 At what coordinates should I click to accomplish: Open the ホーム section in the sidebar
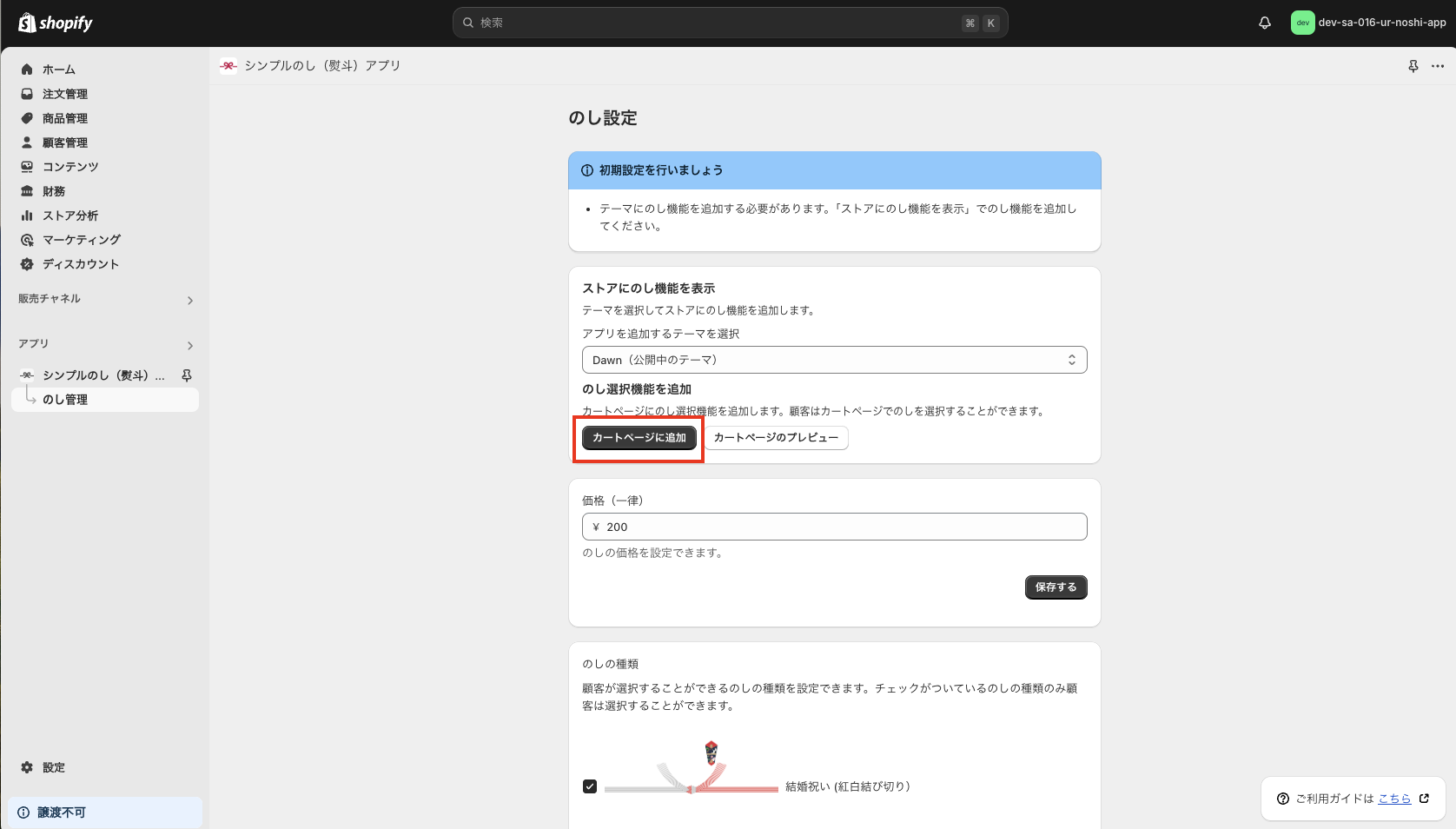pos(59,69)
